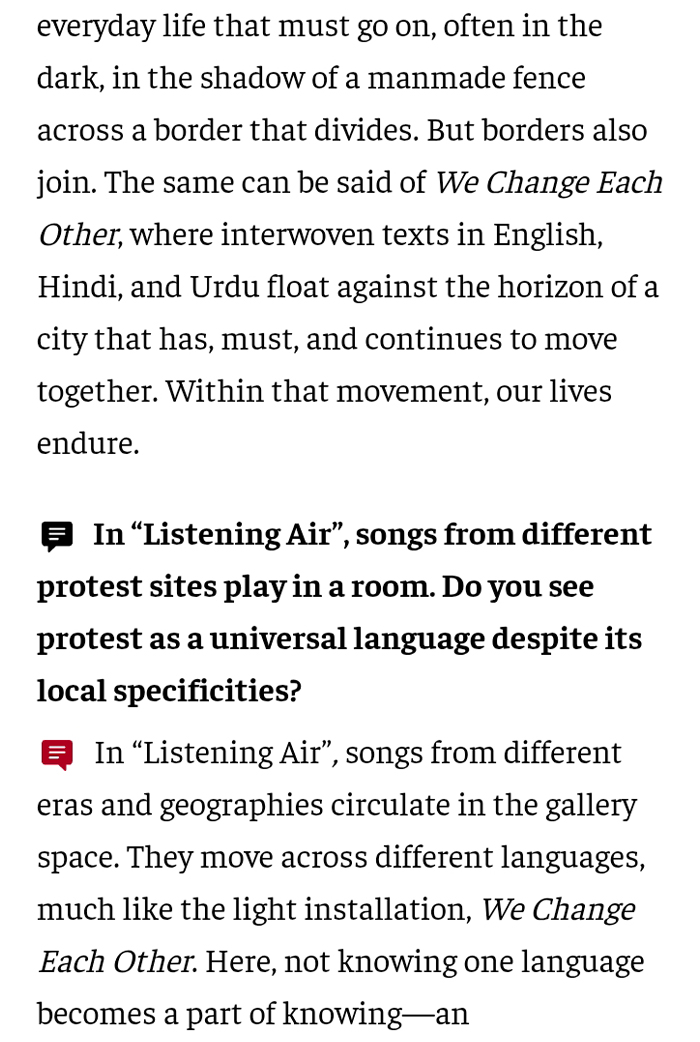
Task: Click the black comment icon beside the question
Action: [x=56, y=536]
